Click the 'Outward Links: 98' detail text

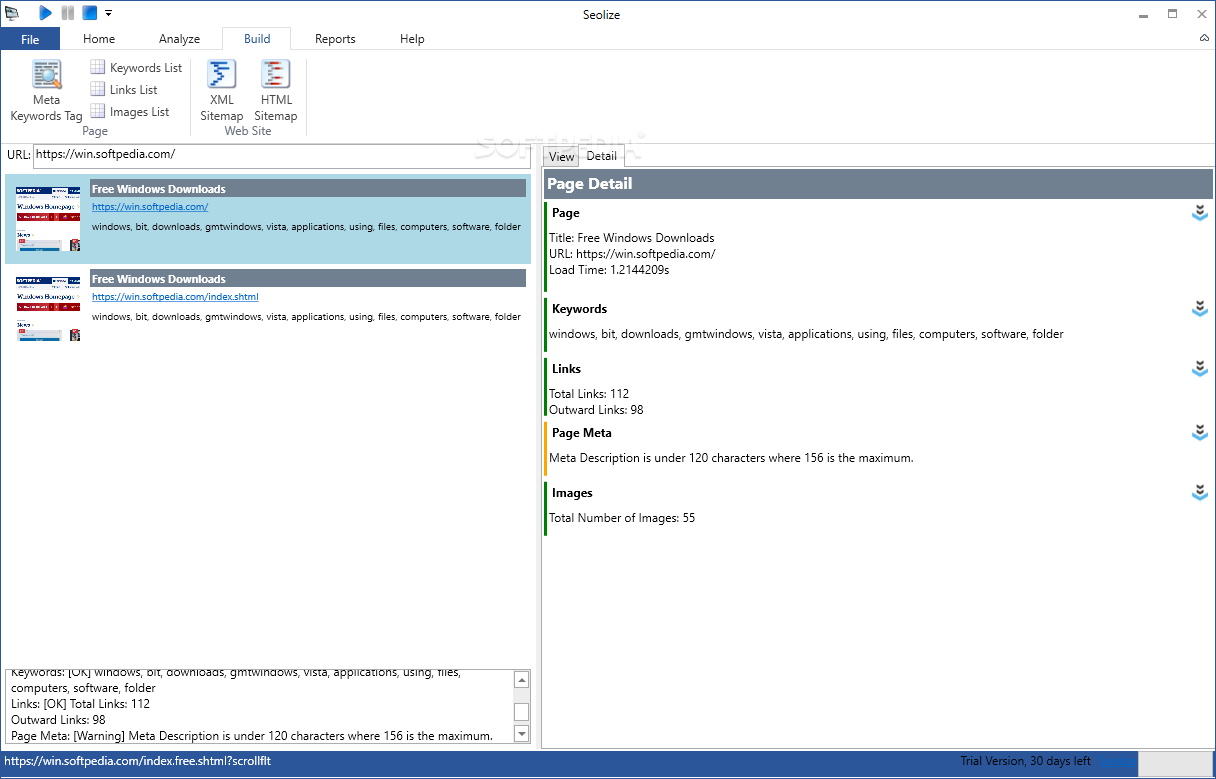[596, 410]
